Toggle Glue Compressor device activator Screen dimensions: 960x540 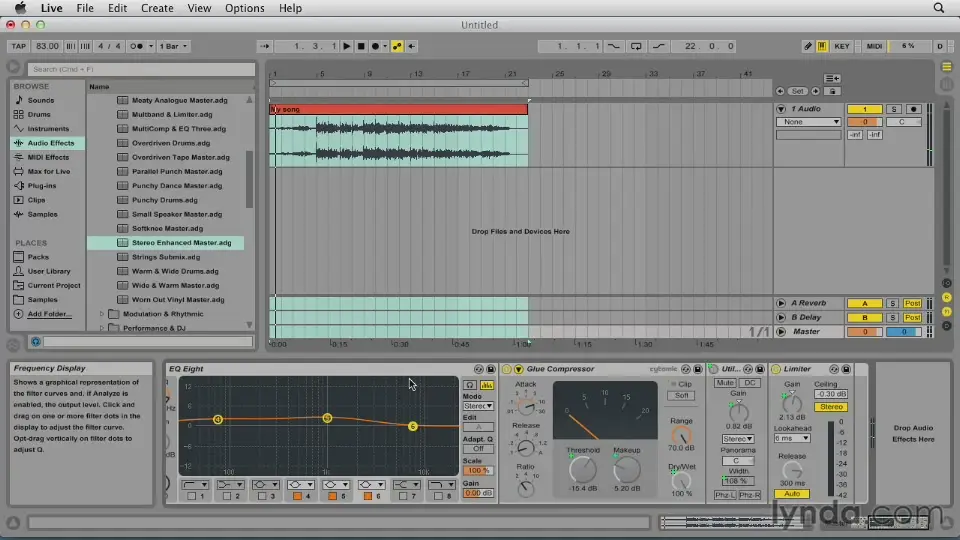click(506, 369)
